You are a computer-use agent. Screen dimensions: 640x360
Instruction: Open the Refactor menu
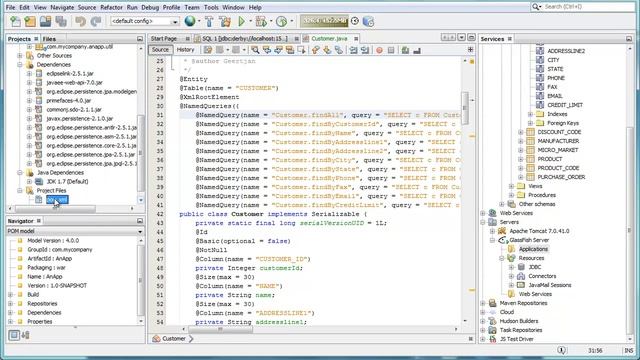(x=111, y=7)
